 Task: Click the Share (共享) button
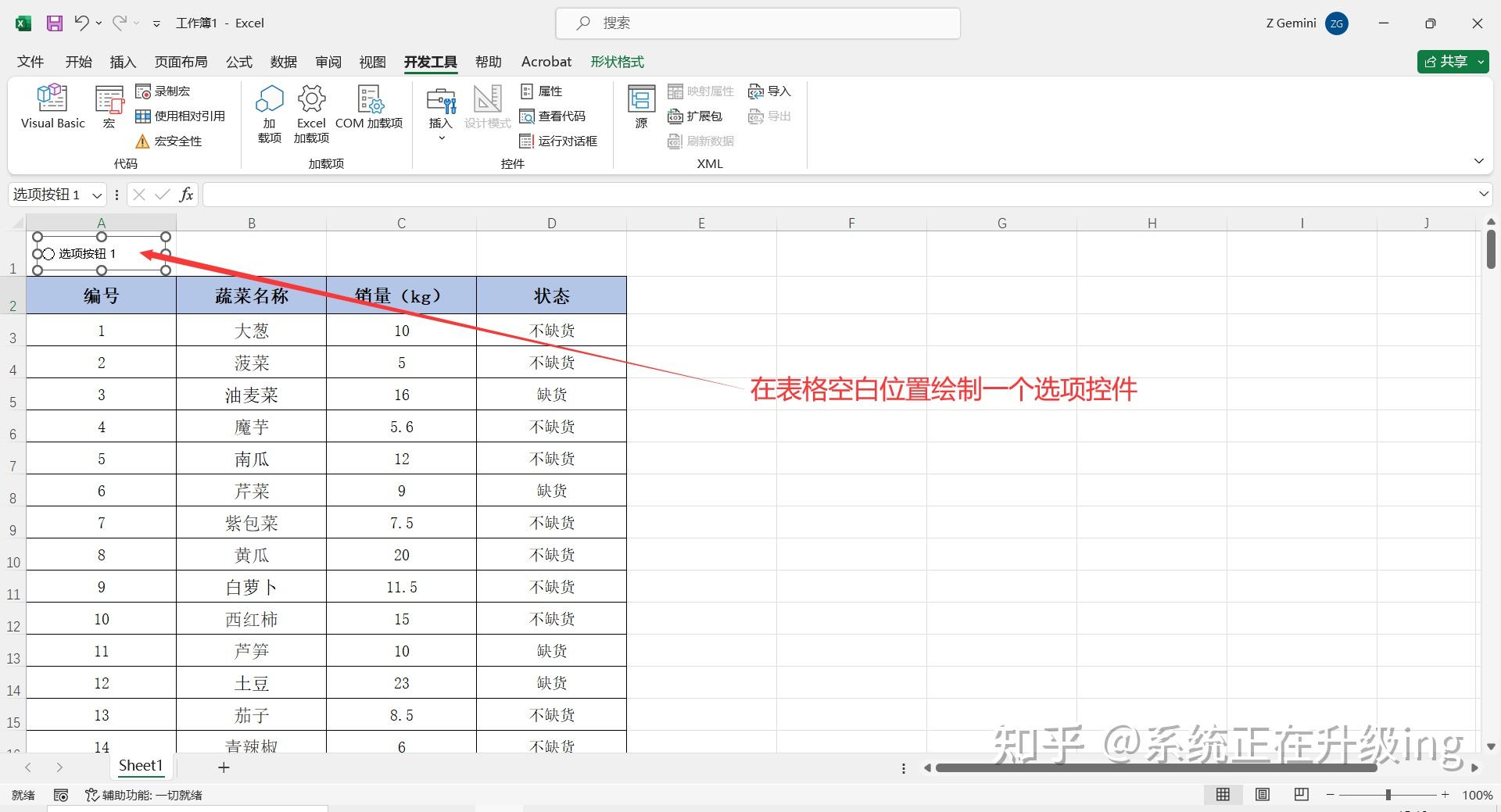point(1445,62)
